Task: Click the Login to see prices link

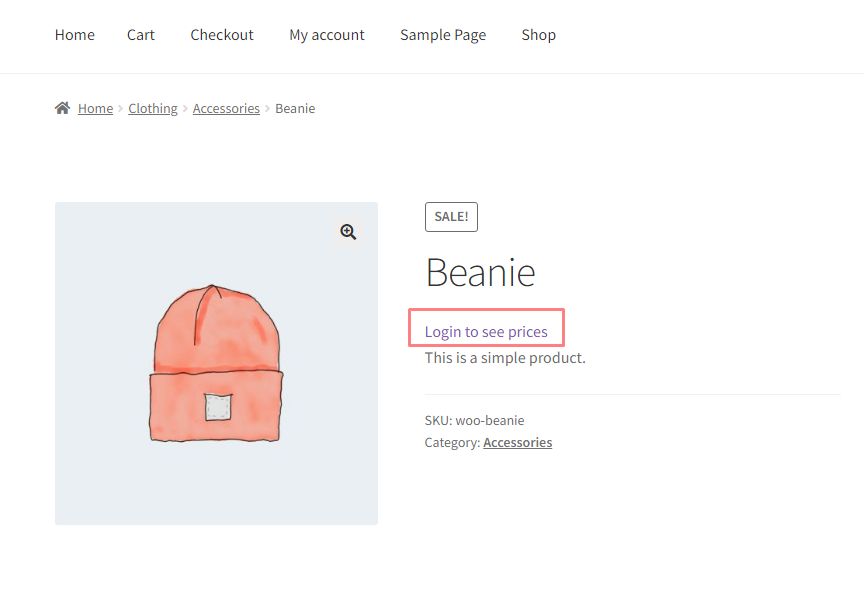Action: click(486, 331)
